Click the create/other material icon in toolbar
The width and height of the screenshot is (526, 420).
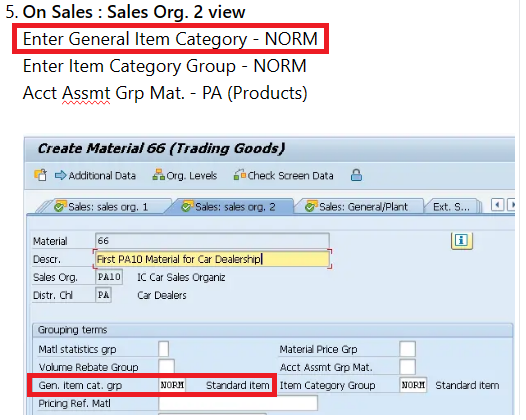[x=41, y=175]
